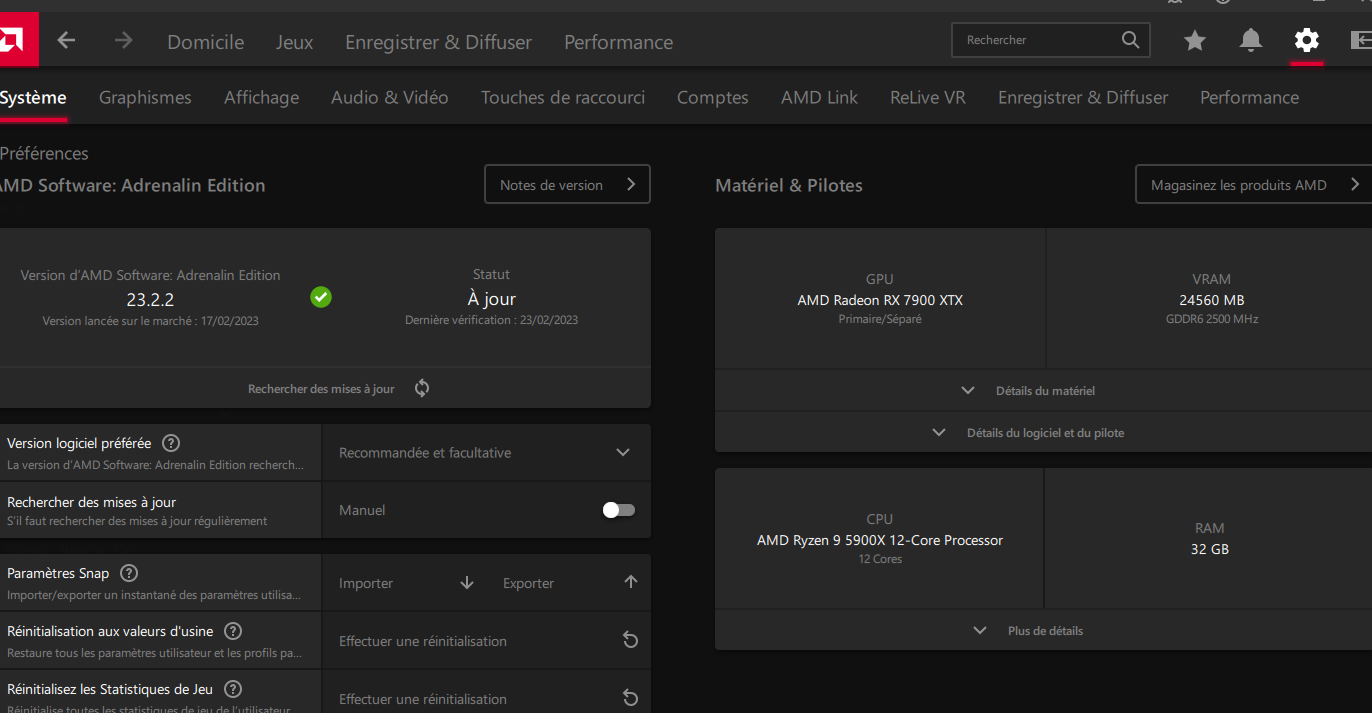Switch to the Graphismes tab

pos(145,97)
